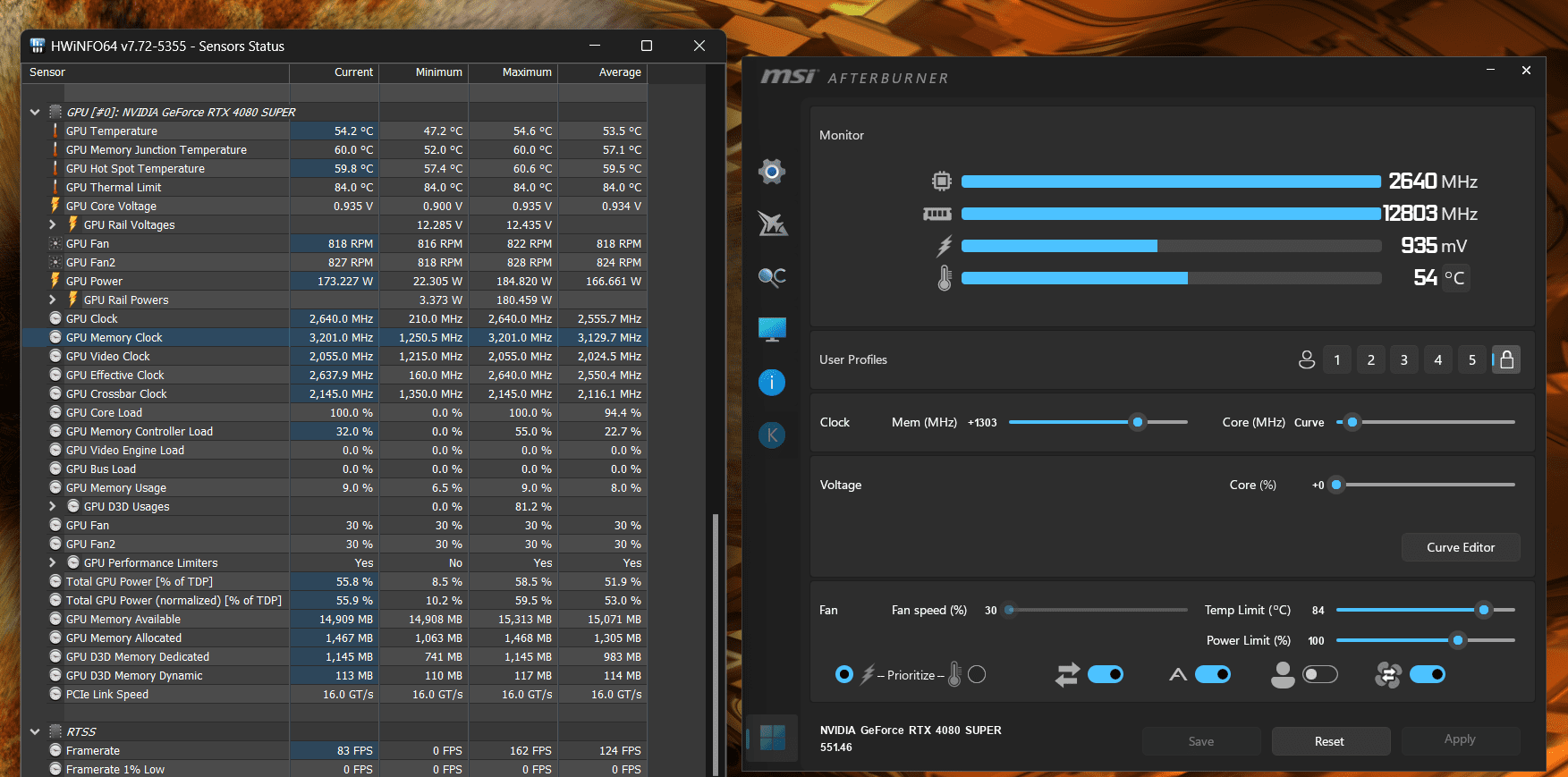
Task: Click the Core voltage (%) slider handle
Action: coord(1336,485)
